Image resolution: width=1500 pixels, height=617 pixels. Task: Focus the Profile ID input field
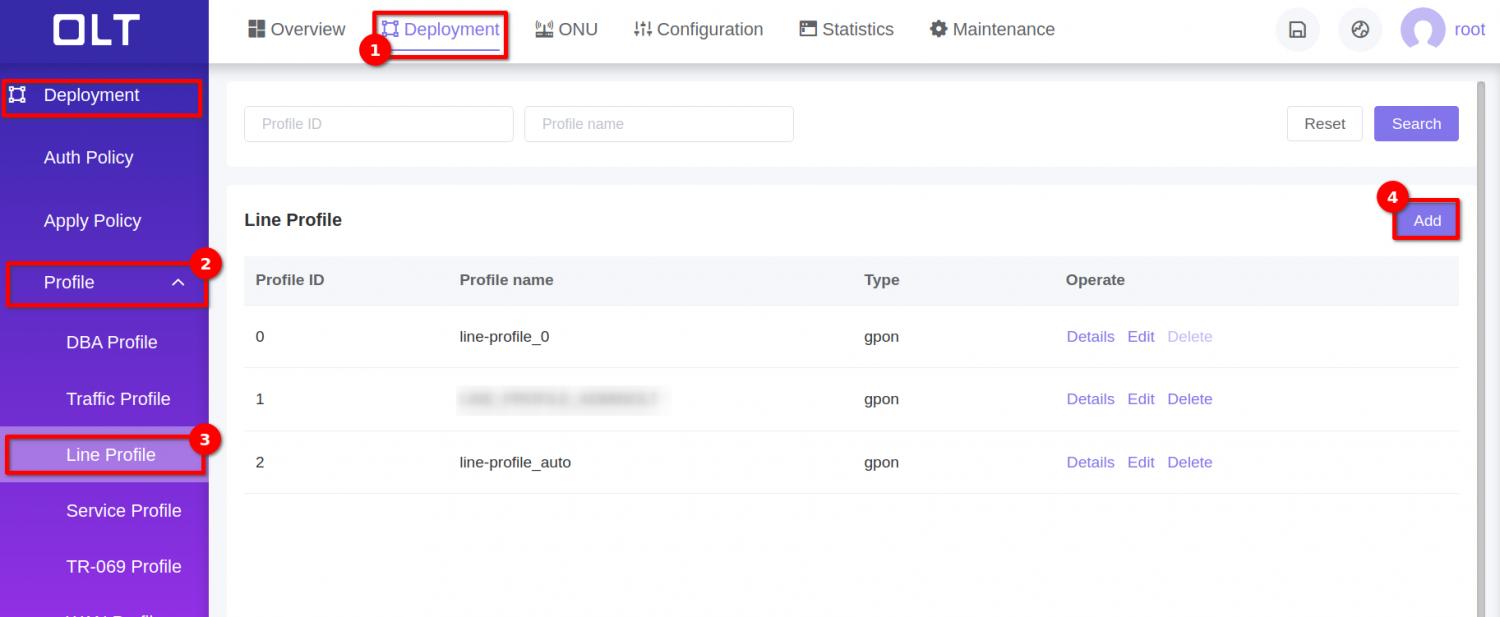tap(378, 124)
